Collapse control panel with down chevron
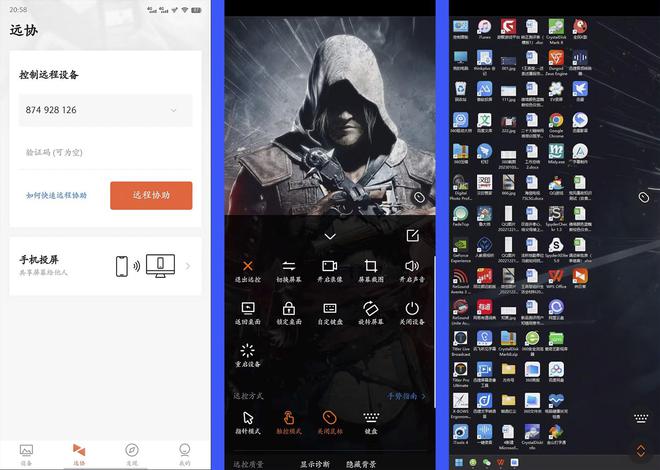This screenshot has width=660, height=470. tap(330, 236)
